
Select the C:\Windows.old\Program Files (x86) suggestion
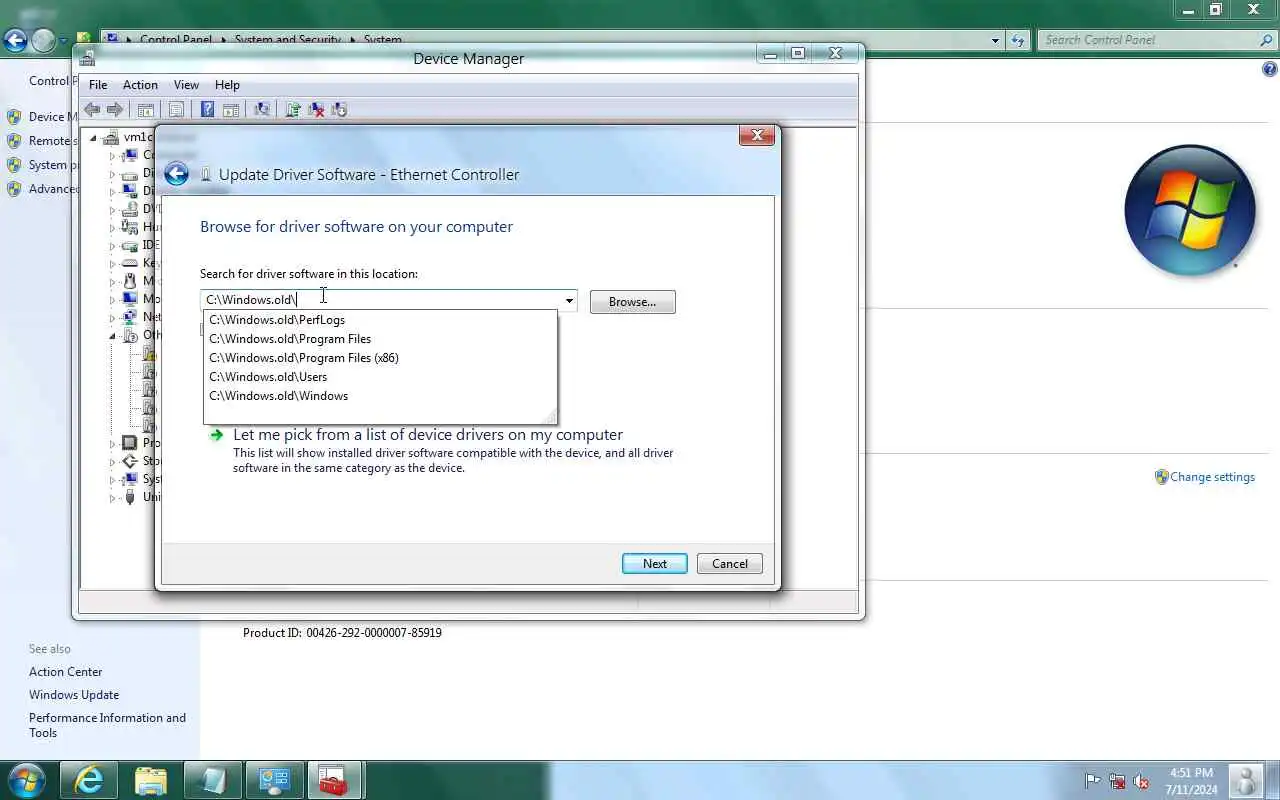[x=380, y=358]
